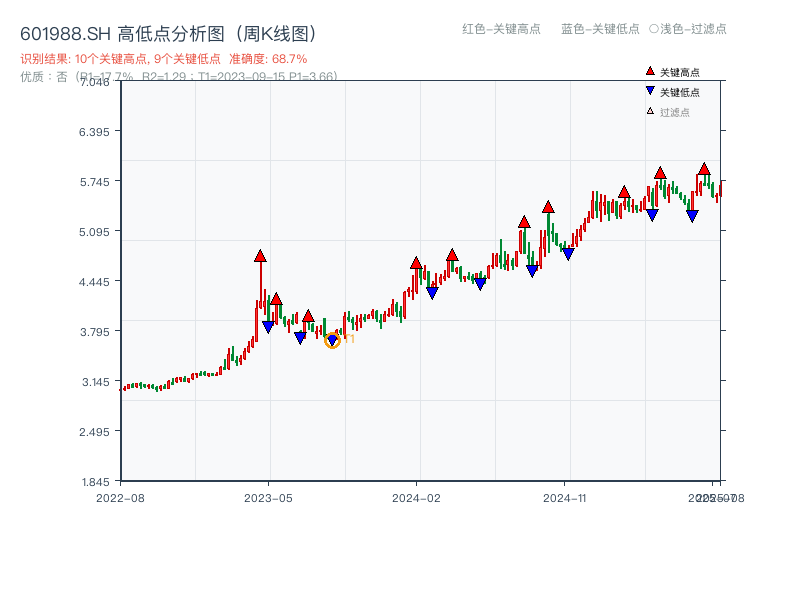Toggle the grayed 过滤点 legend label
The image size is (800, 600).
(x=675, y=113)
